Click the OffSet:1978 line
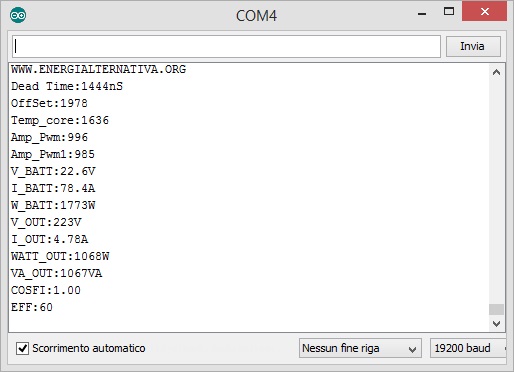This screenshot has height=372, width=514. tap(49, 103)
